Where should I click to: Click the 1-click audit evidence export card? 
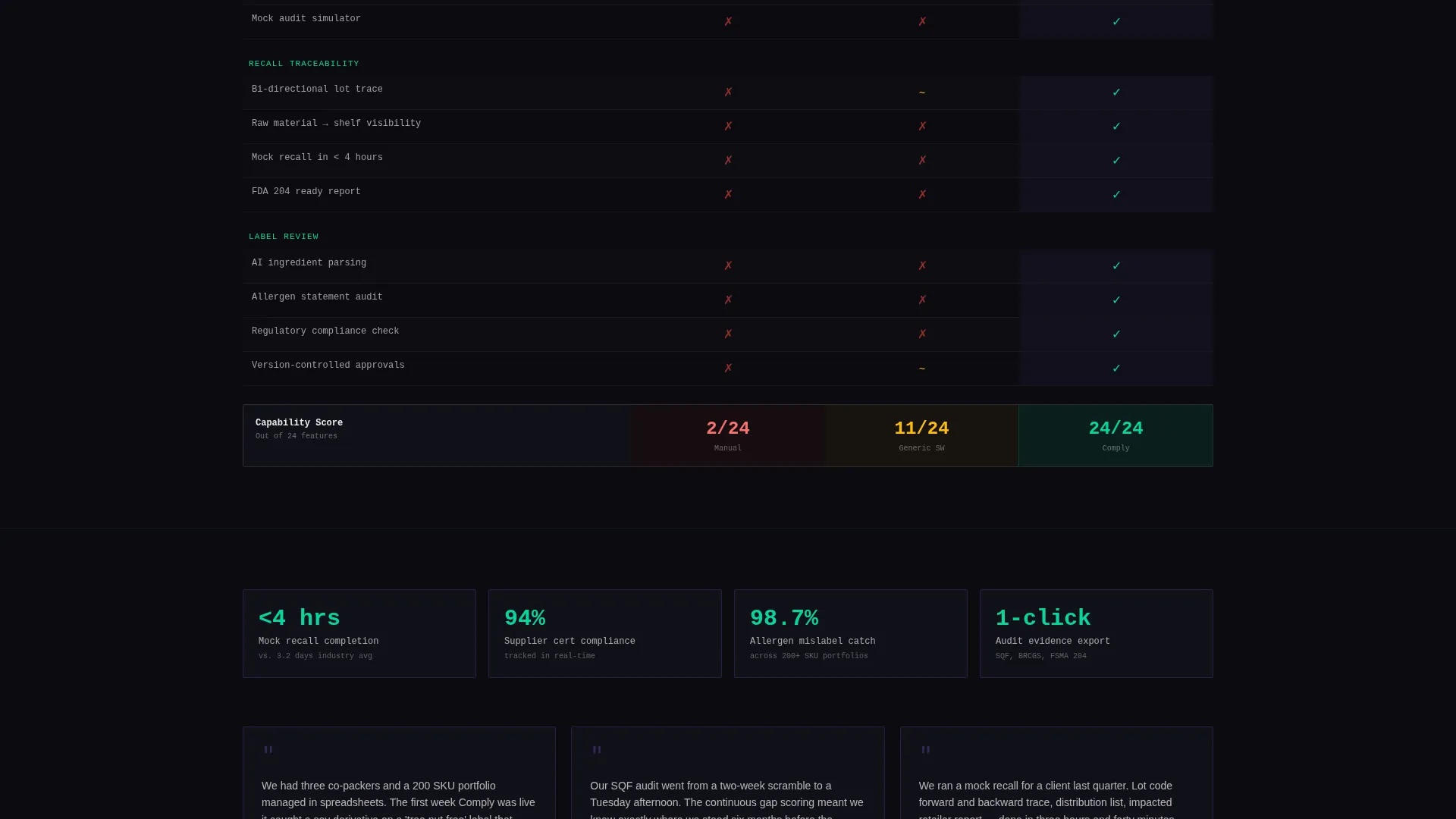pyautogui.click(x=1097, y=633)
